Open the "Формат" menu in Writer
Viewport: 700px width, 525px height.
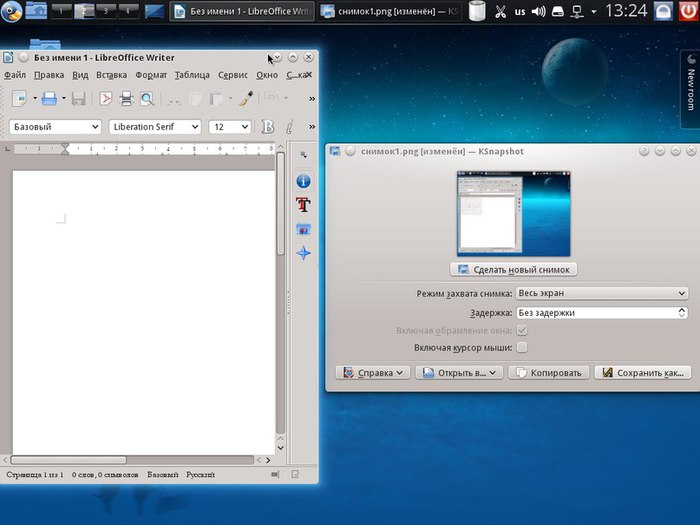point(151,75)
